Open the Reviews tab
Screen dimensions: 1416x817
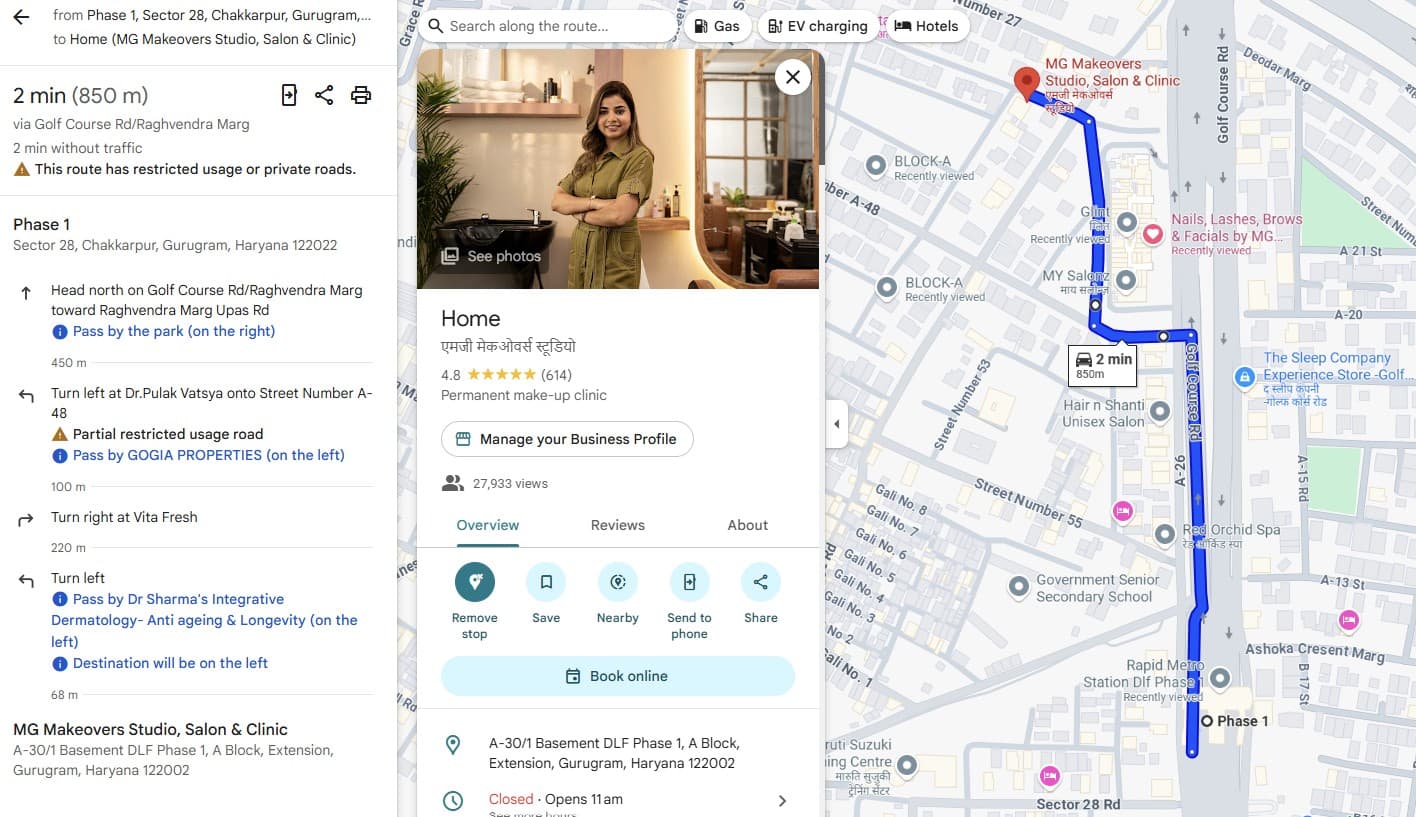618,525
